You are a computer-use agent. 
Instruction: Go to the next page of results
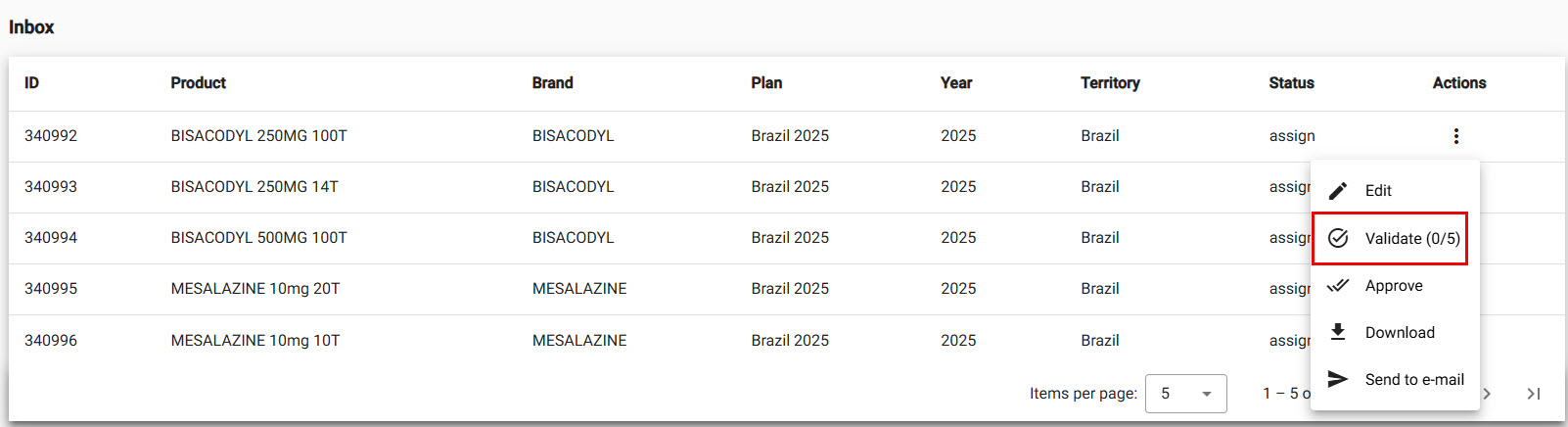pos(1488,394)
